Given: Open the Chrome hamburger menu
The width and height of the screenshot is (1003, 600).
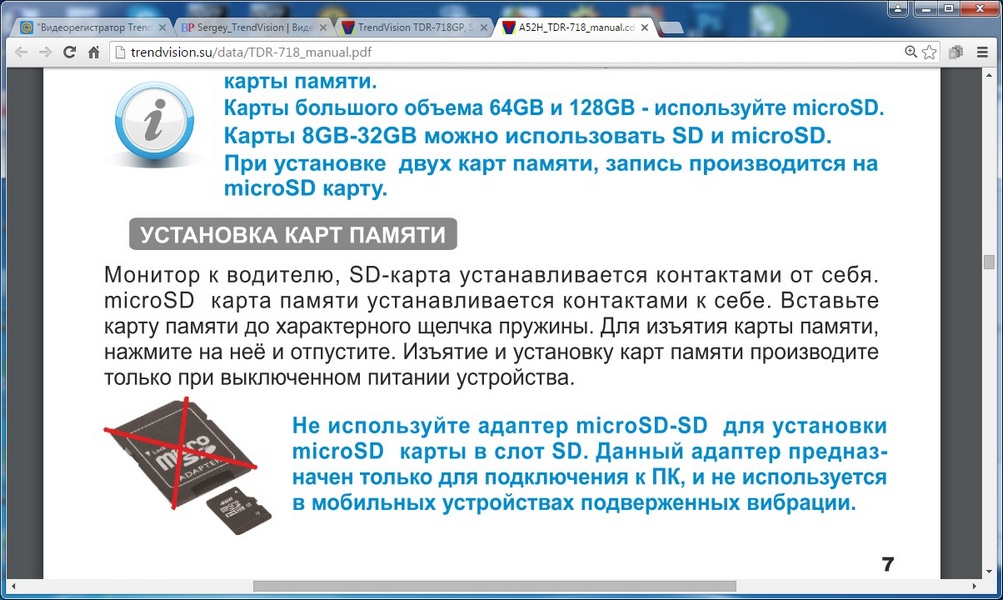Looking at the screenshot, I should [x=982, y=52].
